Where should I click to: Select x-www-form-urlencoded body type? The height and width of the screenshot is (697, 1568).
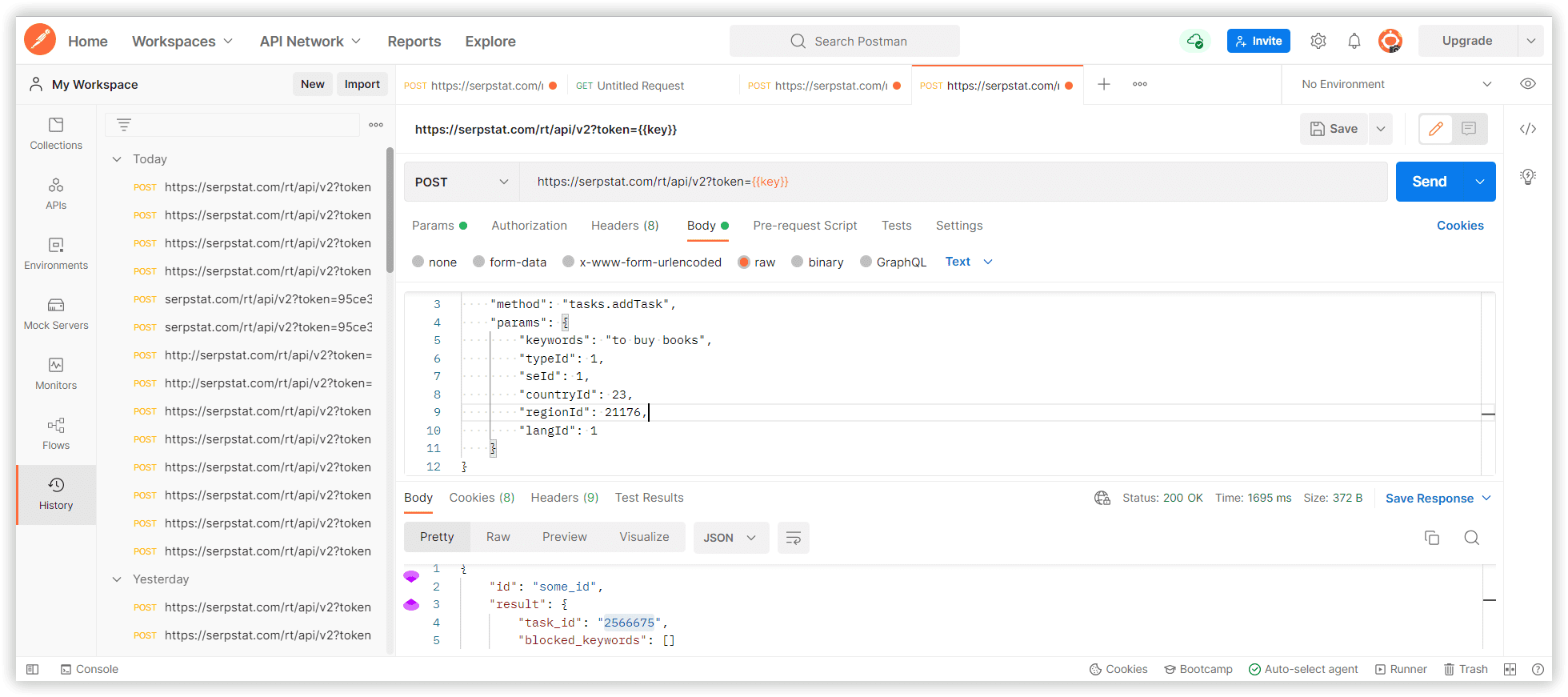click(568, 262)
